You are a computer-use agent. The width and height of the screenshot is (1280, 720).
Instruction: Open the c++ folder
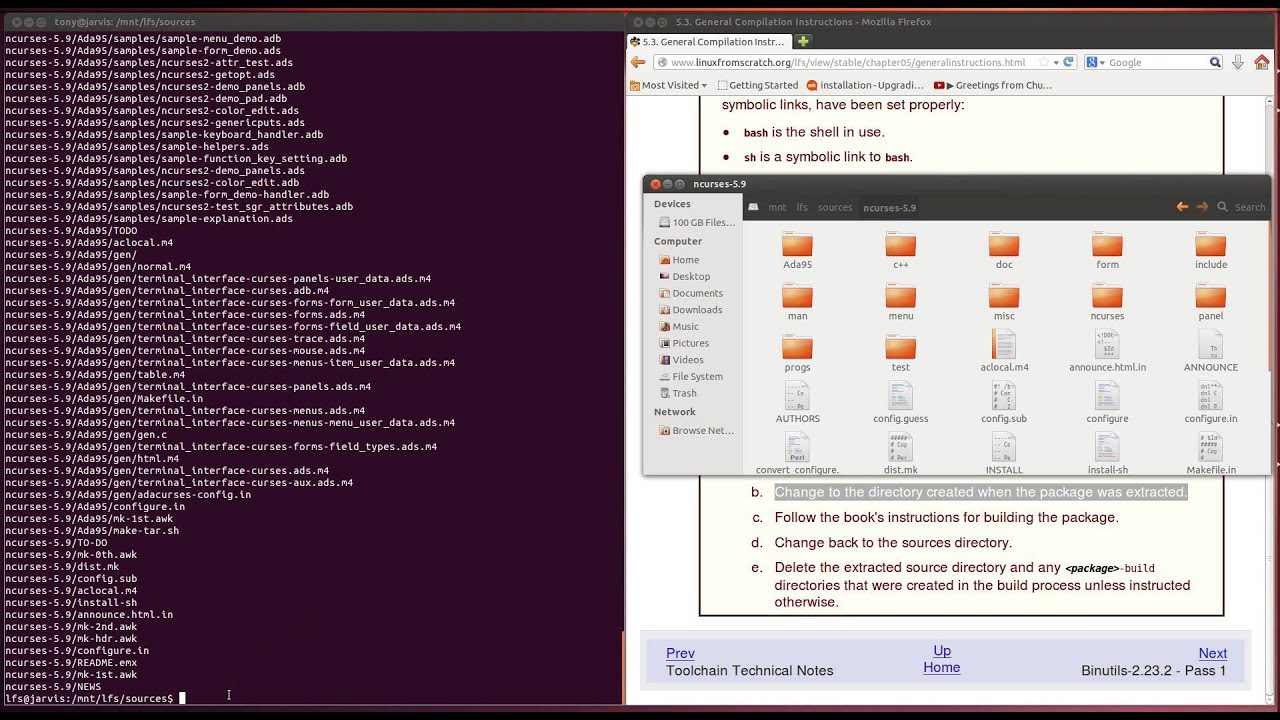click(x=900, y=250)
